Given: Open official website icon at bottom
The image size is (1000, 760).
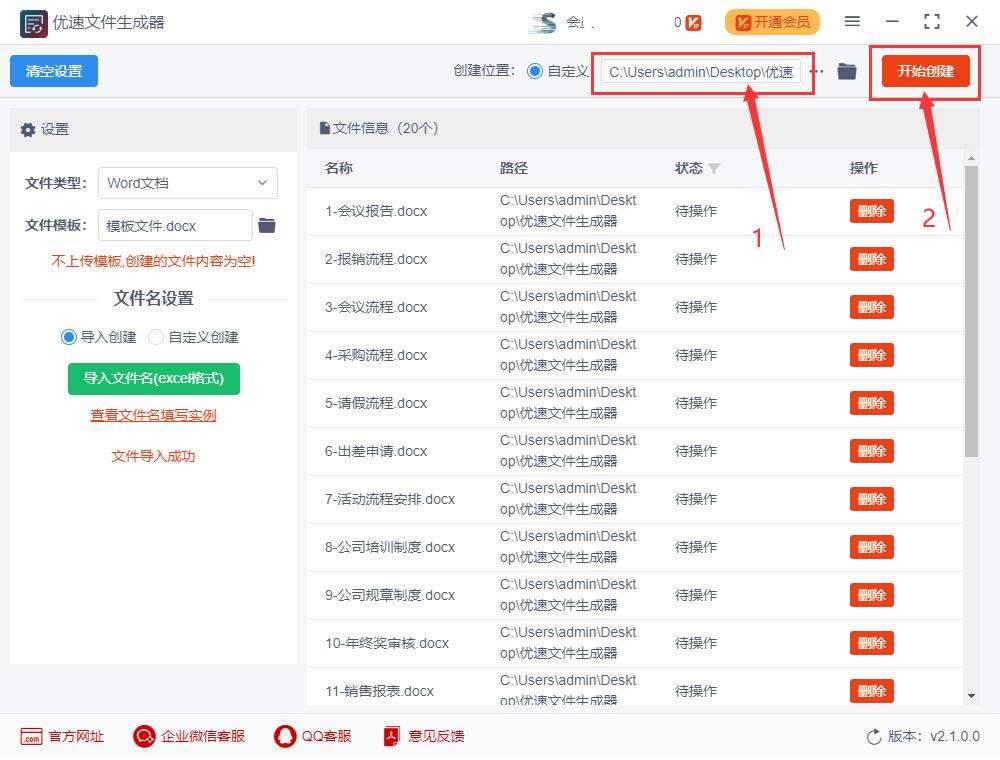Looking at the screenshot, I should 31,736.
